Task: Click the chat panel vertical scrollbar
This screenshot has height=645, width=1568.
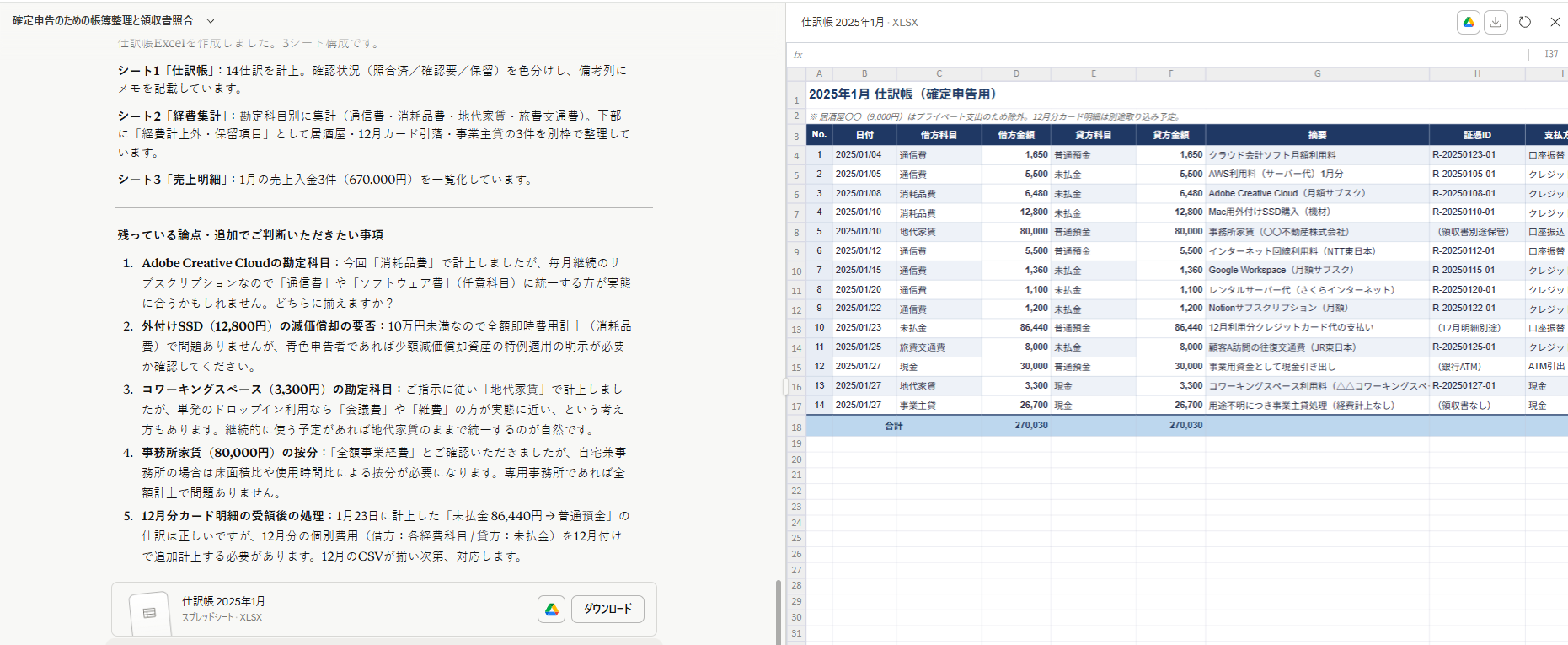Action: point(778,611)
